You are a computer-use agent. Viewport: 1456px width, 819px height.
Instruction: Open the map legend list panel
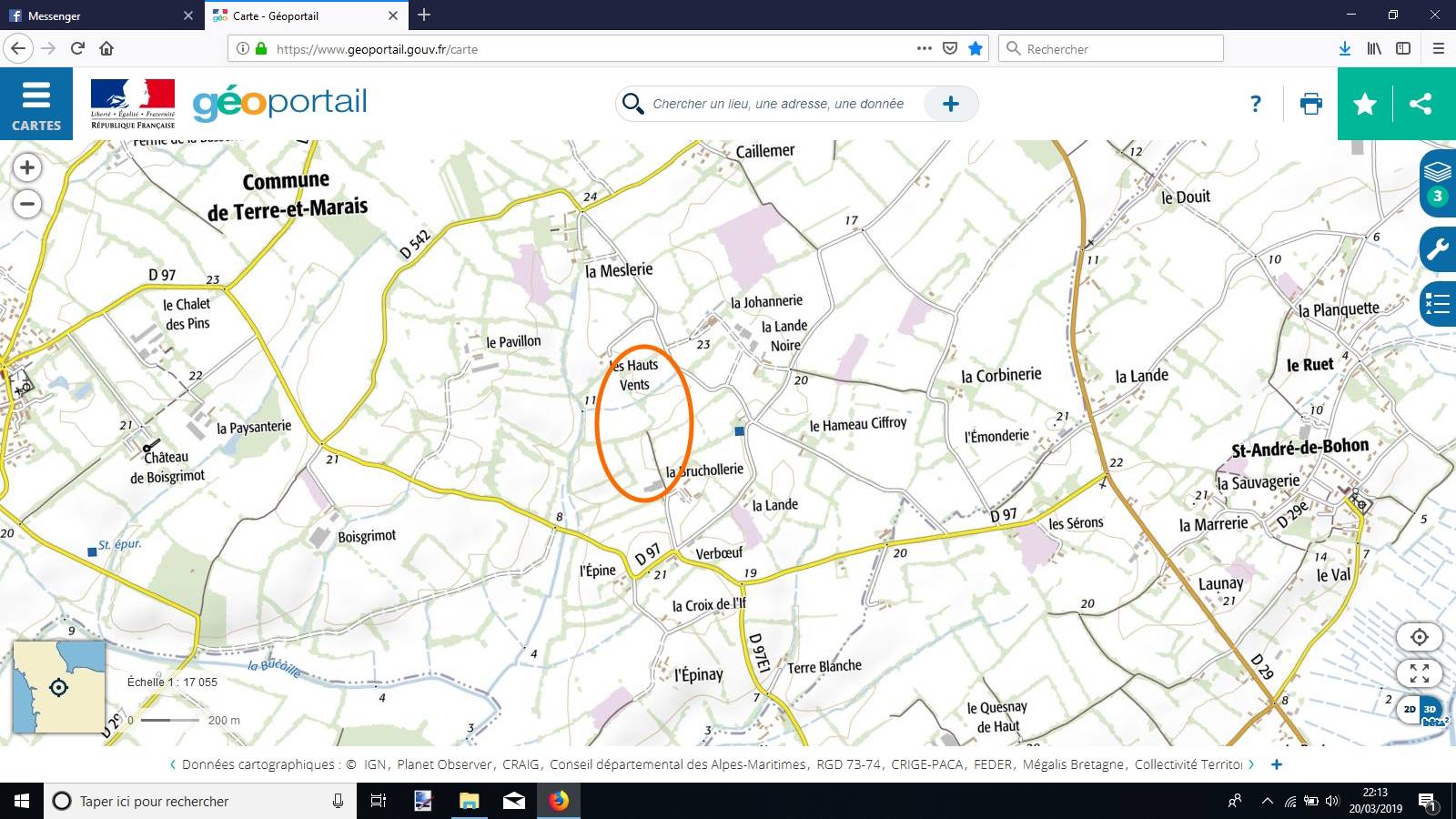1437,303
